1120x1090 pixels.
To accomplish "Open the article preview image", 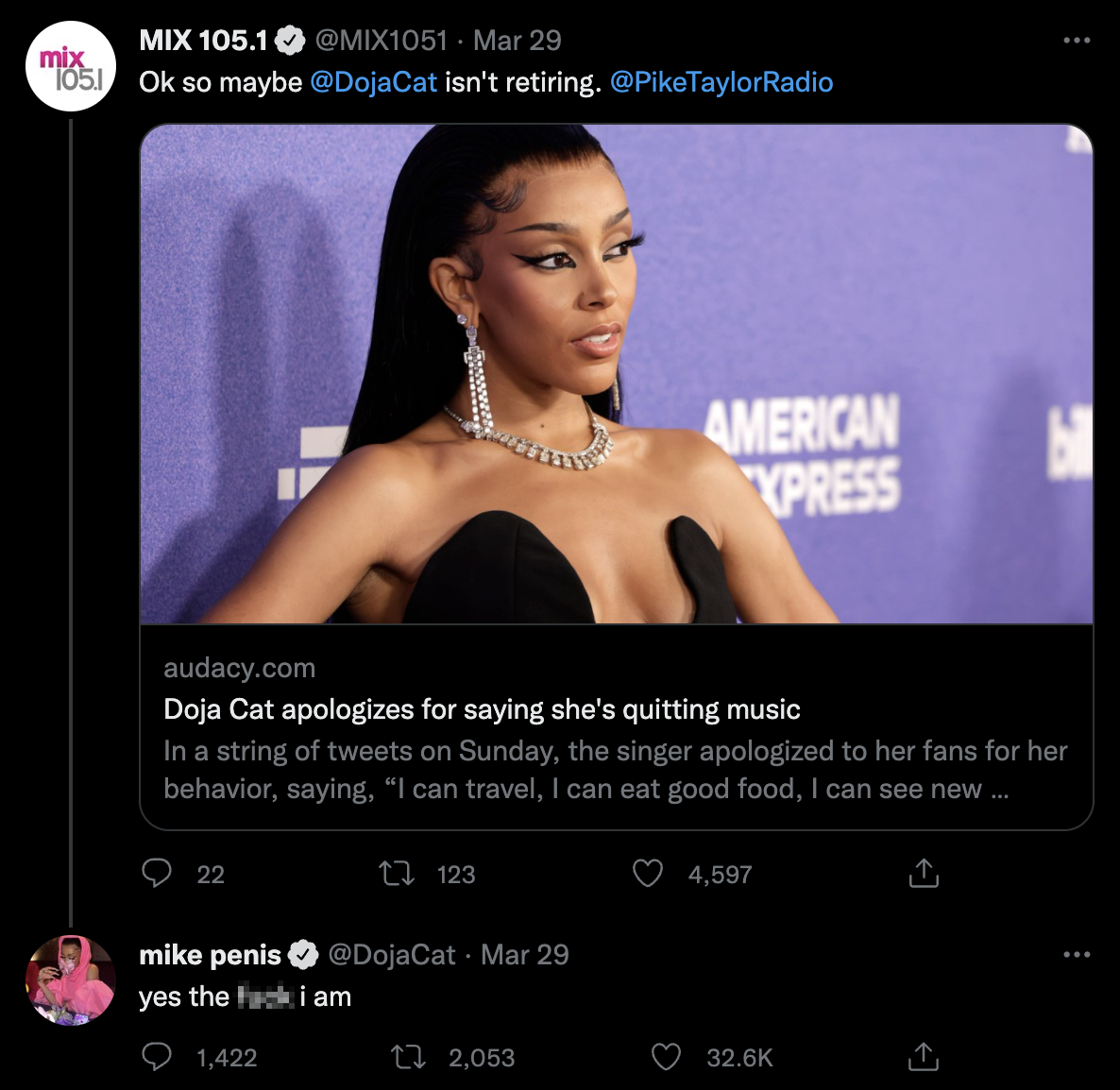I will click(x=616, y=374).
